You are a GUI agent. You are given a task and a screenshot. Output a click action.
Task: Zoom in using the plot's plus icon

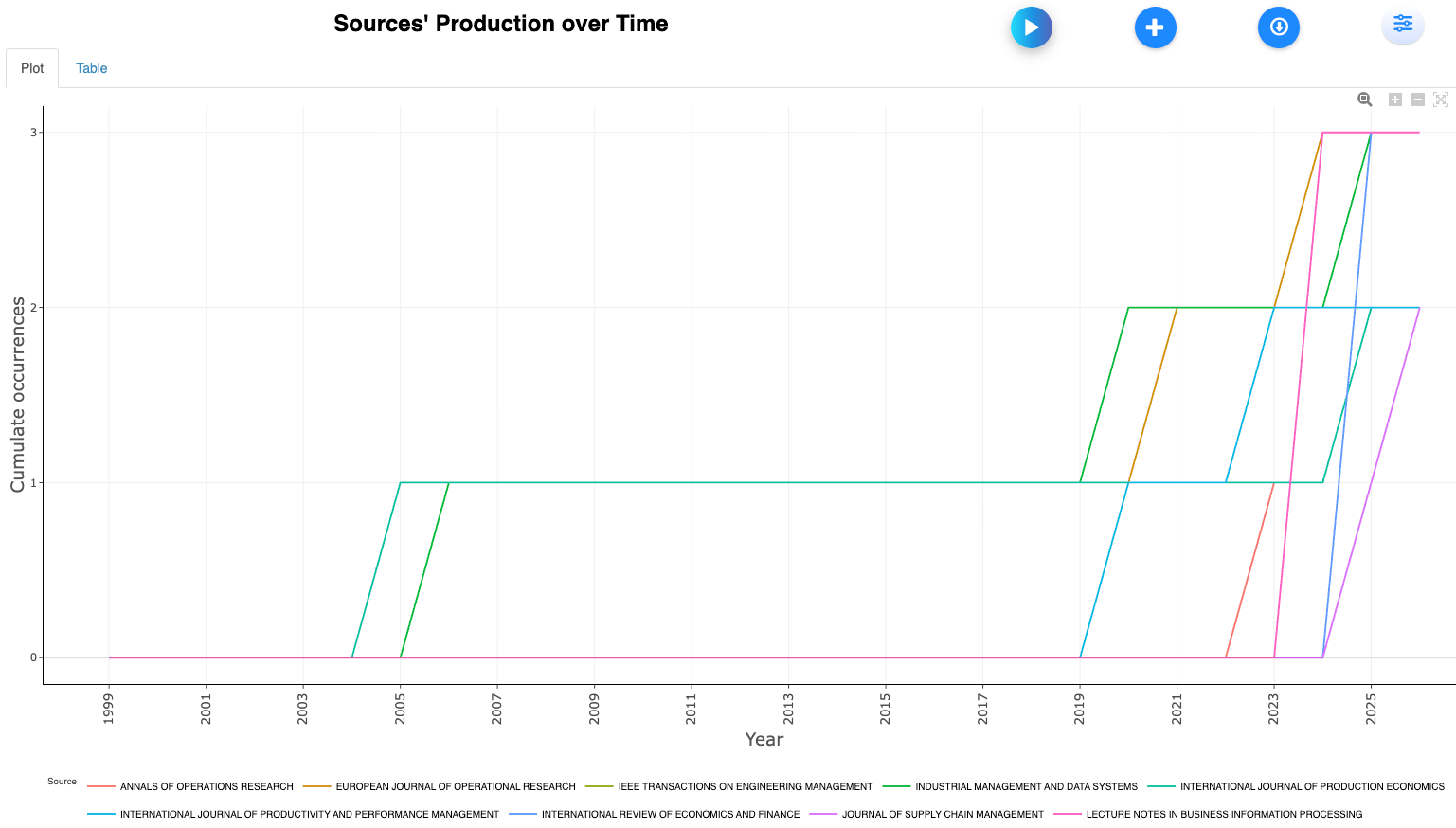click(1395, 99)
